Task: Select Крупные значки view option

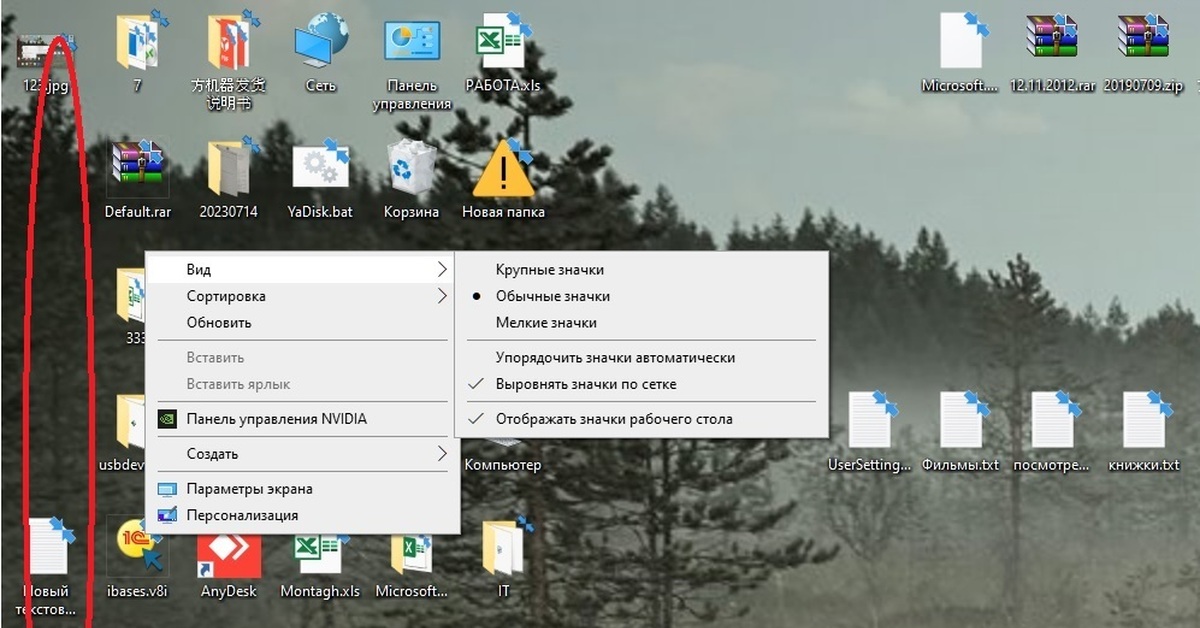Action: (549, 269)
